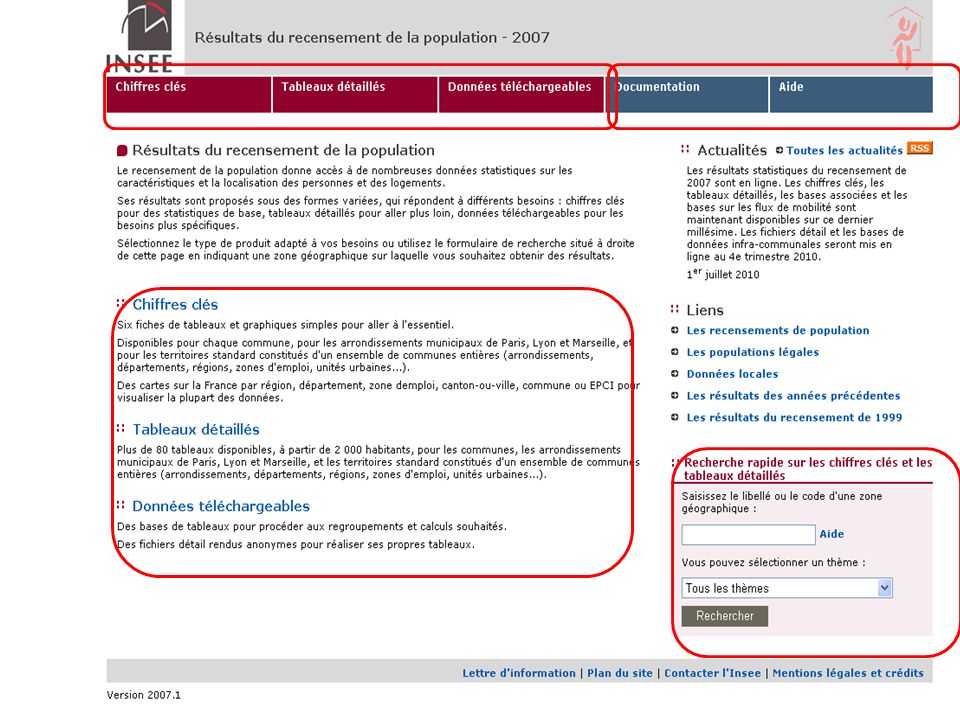Viewport: 960px width, 720px height.
Task: Click the 1er juillet 2010 date
Action: 723,274
